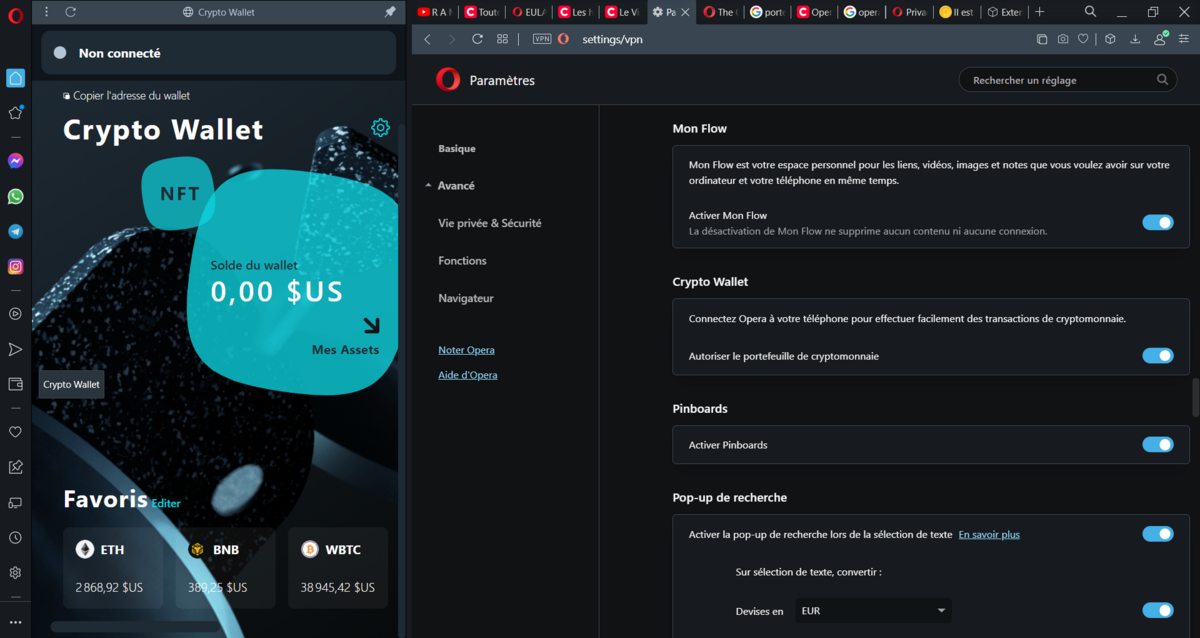Pin the Crypto Wallet panel
This screenshot has width=1200, height=638.
coord(390,12)
